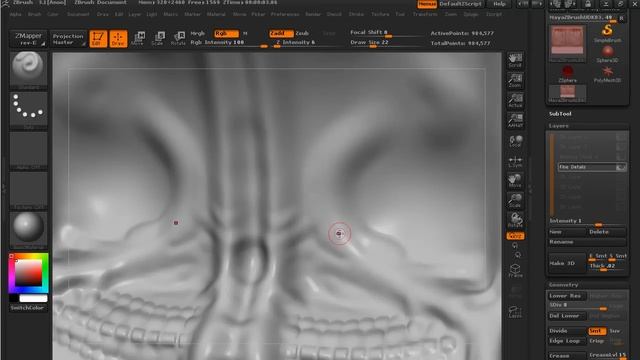640x360 pixels.
Task: Click the Frame mesh icon
Action: tap(515, 271)
